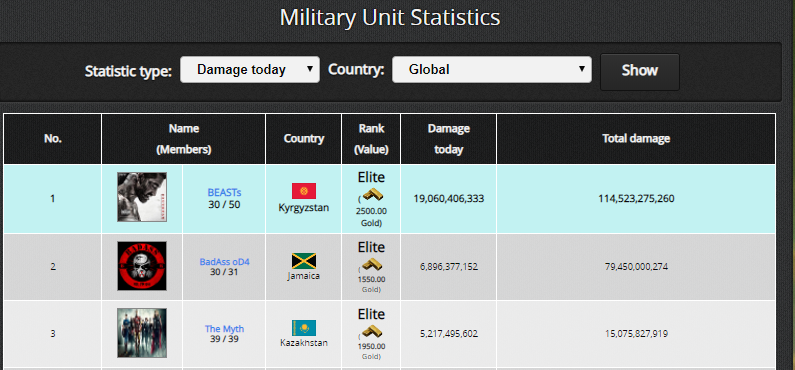Screen dimensions: 795x370
Task: Open The Myth unit avatar image
Action: pos(142,333)
